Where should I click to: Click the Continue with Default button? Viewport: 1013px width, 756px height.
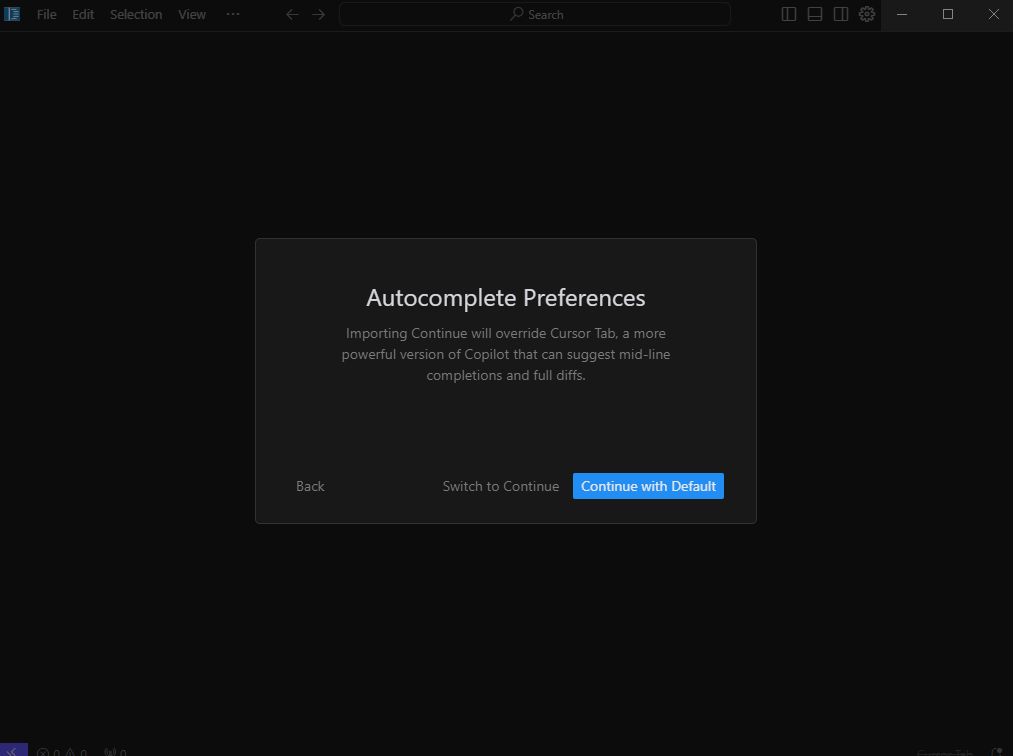point(648,486)
